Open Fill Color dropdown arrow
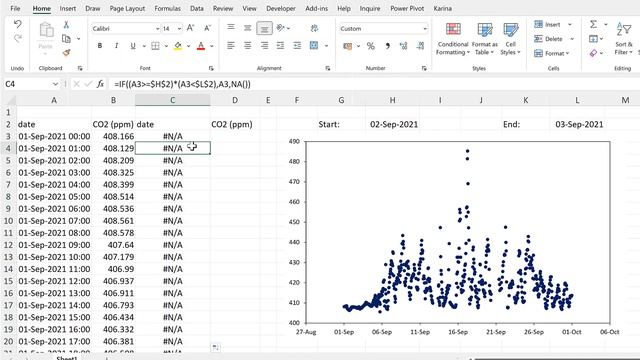 (189, 46)
